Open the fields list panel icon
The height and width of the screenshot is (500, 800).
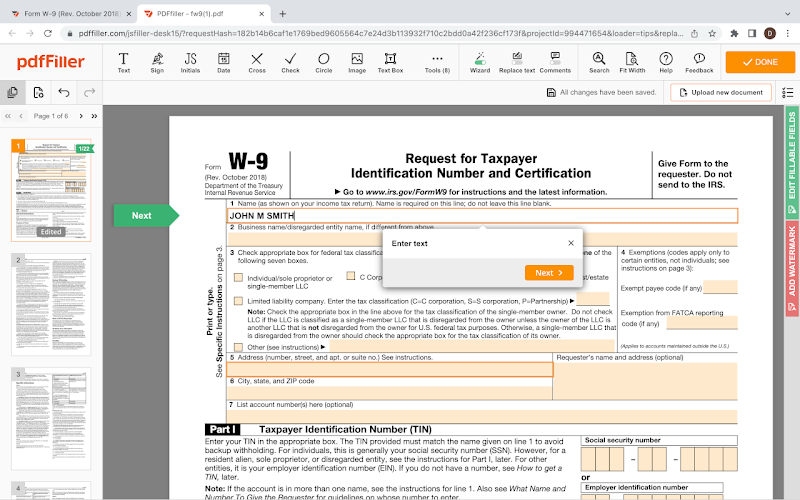(x=788, y=92)
